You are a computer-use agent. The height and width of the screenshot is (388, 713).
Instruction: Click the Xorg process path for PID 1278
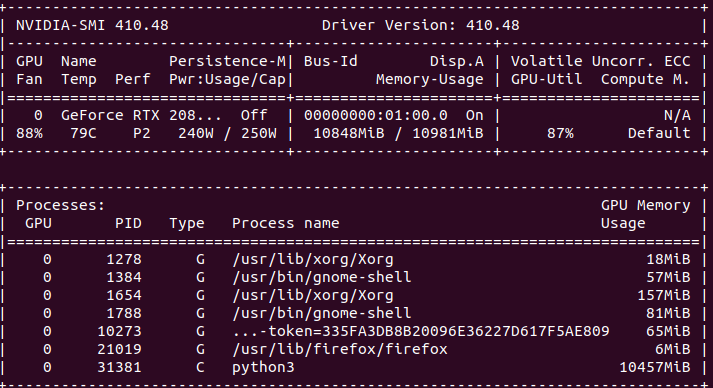313,260
